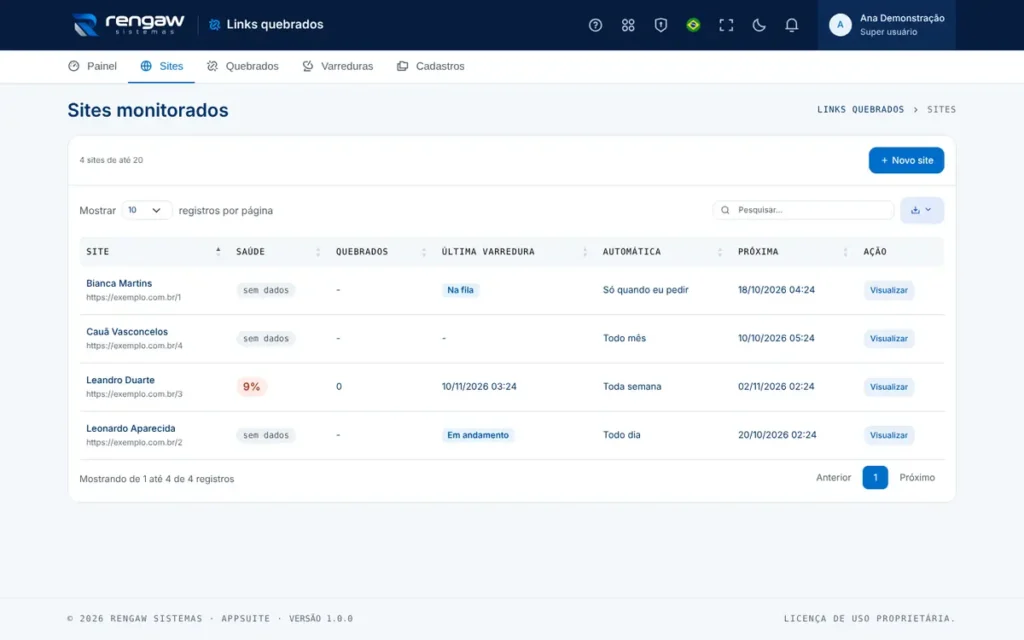1024x640 pixels.
Task: Open the export download dropdown
Action: point(921,210)
